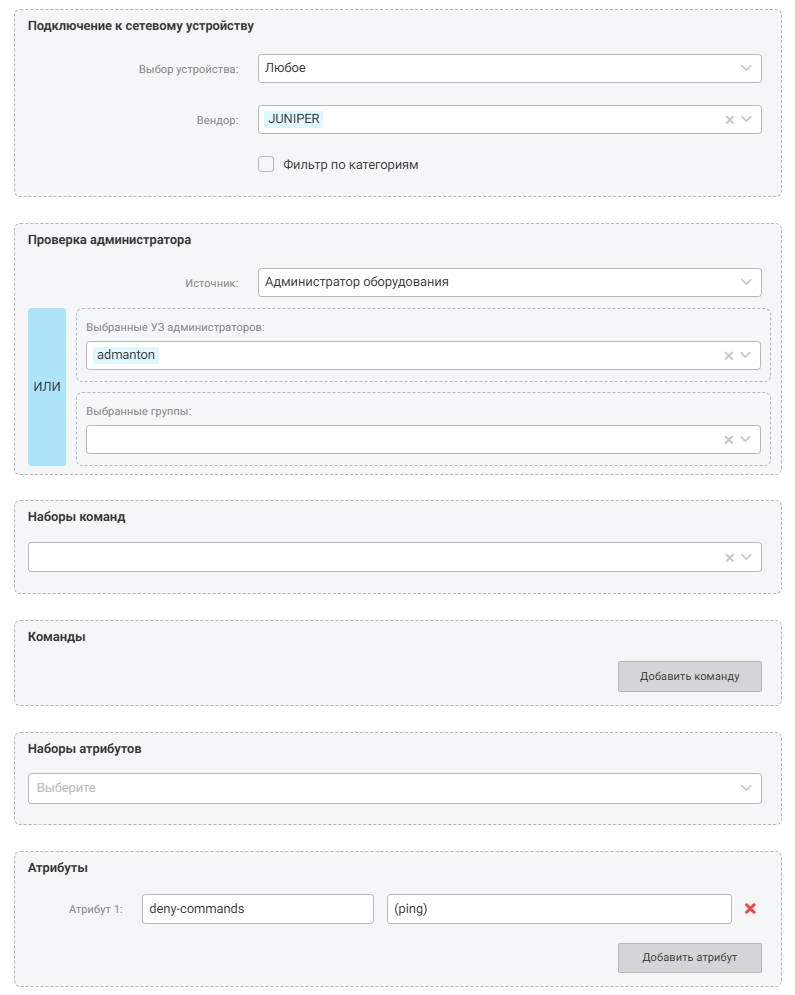Click the admanton account tag

pos(126,355)
